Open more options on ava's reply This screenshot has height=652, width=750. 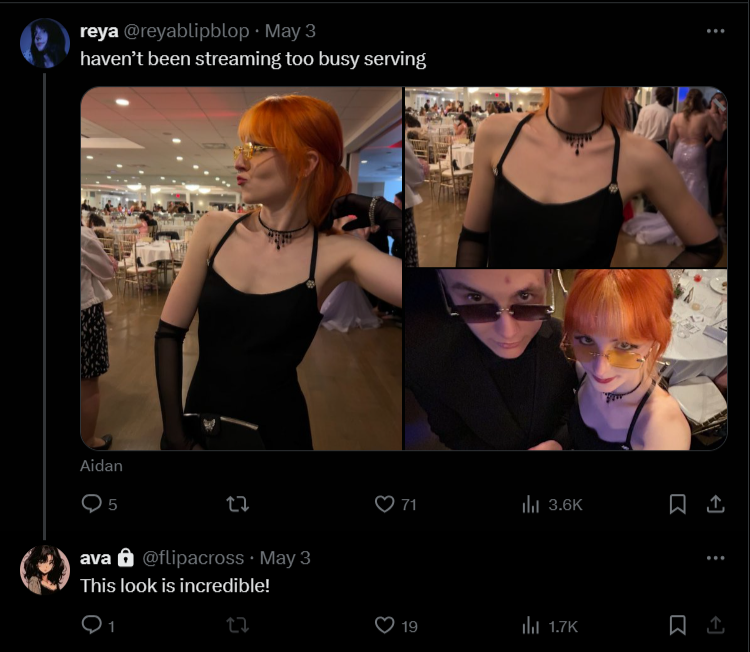pos(716,558)
